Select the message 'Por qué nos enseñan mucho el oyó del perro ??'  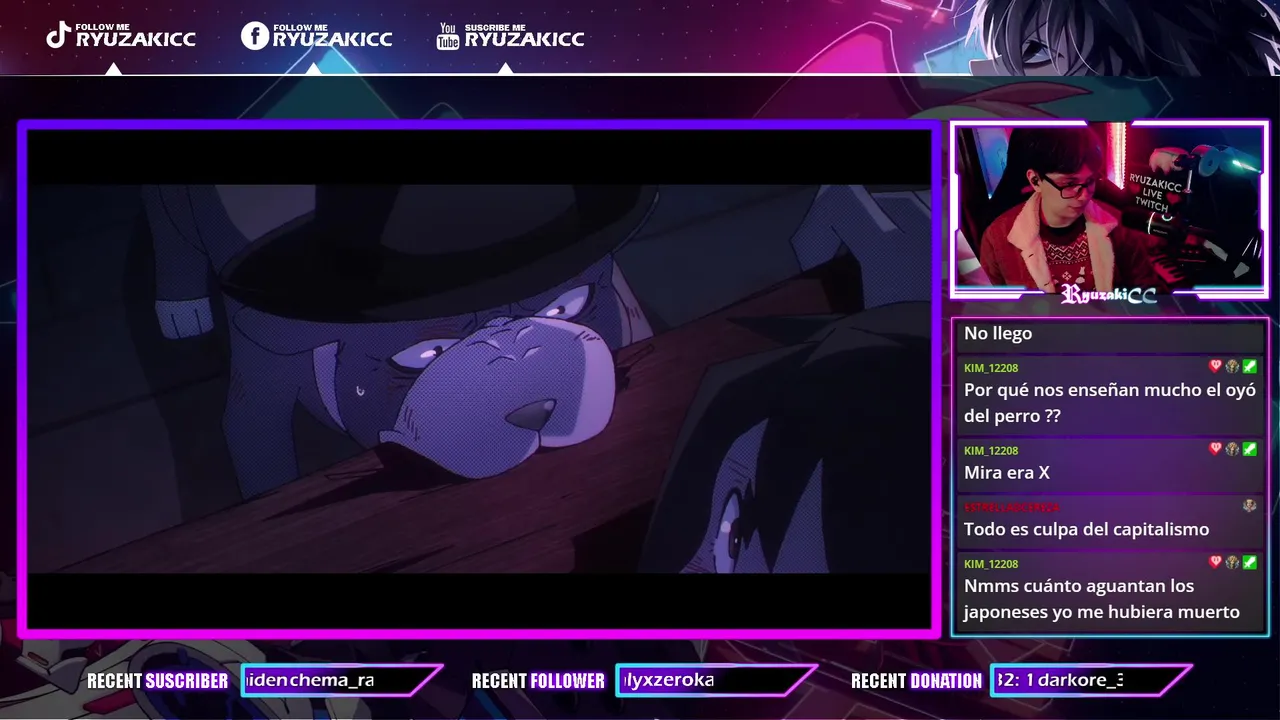coord(1110,403)
